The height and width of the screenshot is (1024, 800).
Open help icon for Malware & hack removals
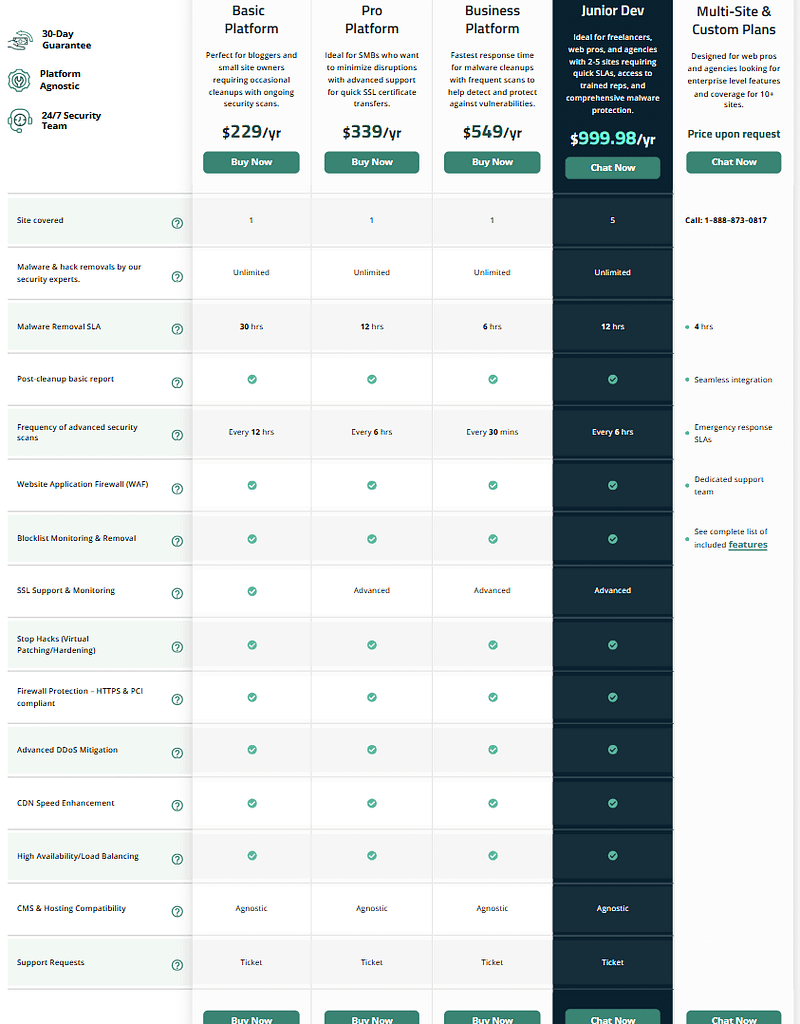pos(177,277)
